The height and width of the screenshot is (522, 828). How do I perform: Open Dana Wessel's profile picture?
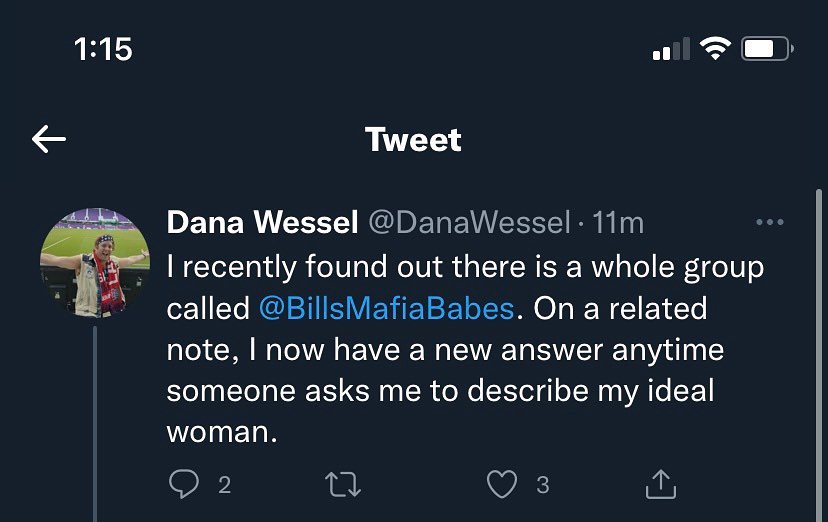(x=94, y=262)
